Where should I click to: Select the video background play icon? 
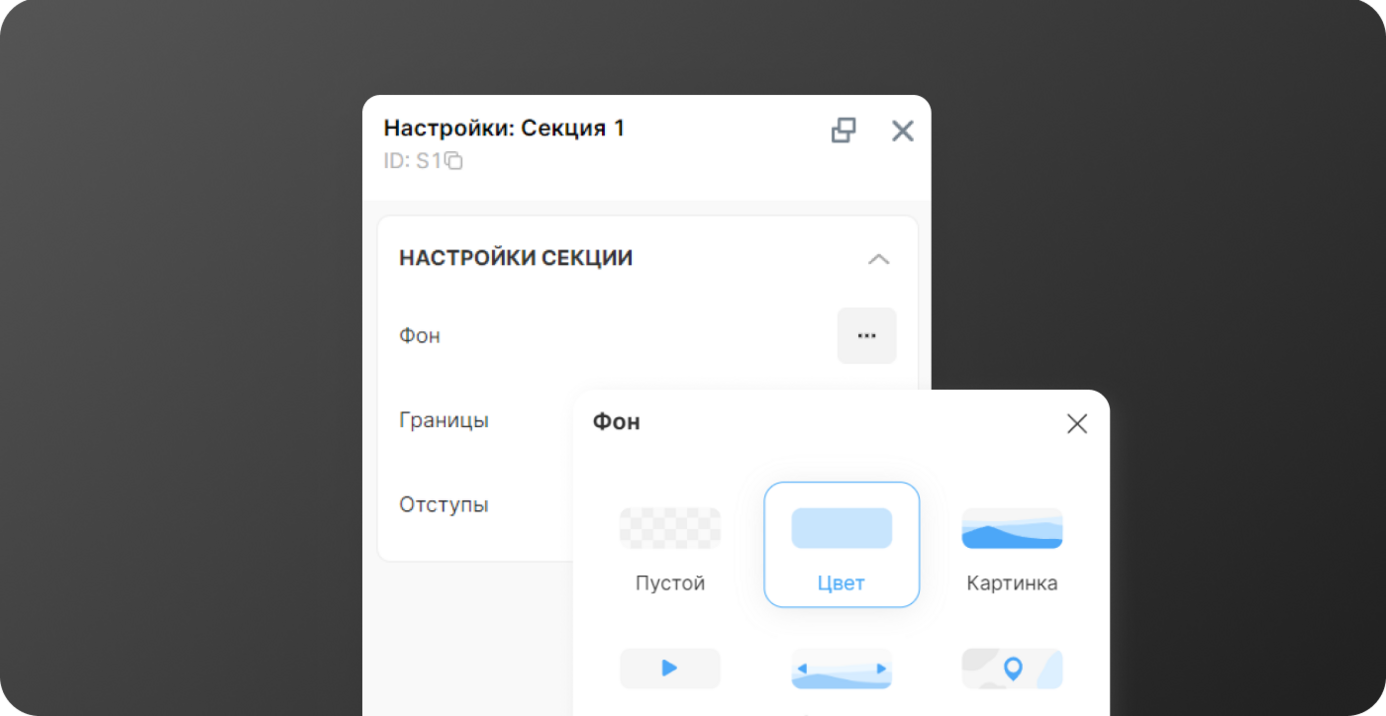pos(670,668)
